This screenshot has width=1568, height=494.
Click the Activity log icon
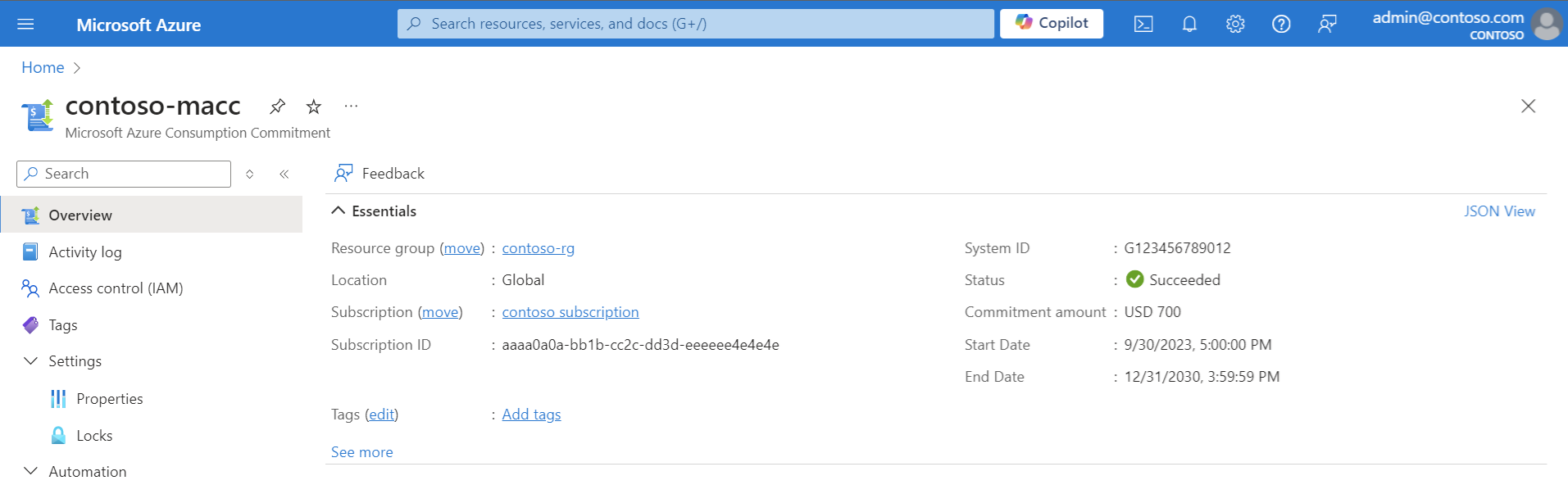click(30, 252)
